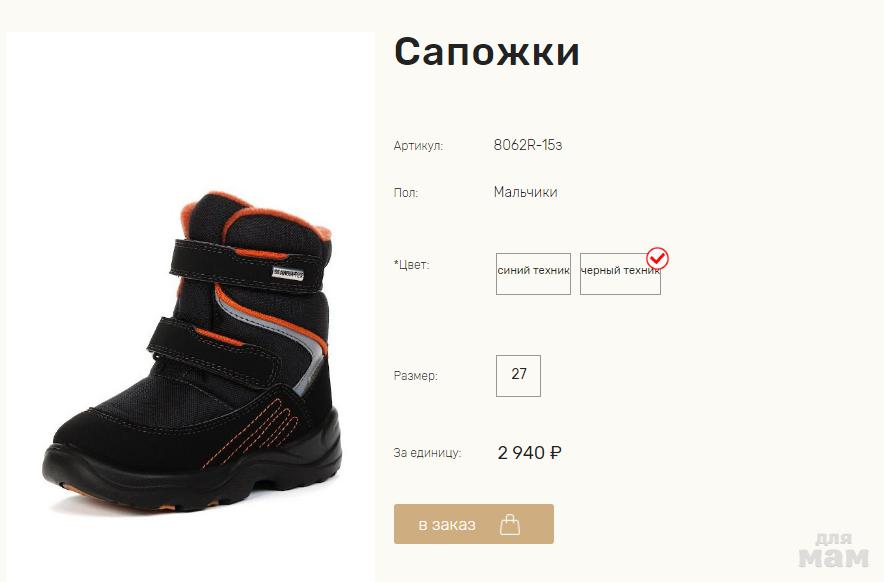Screen dimensions: 884x582
Task: Click the Мальчики gender value
Action: [x=525, y=192]
